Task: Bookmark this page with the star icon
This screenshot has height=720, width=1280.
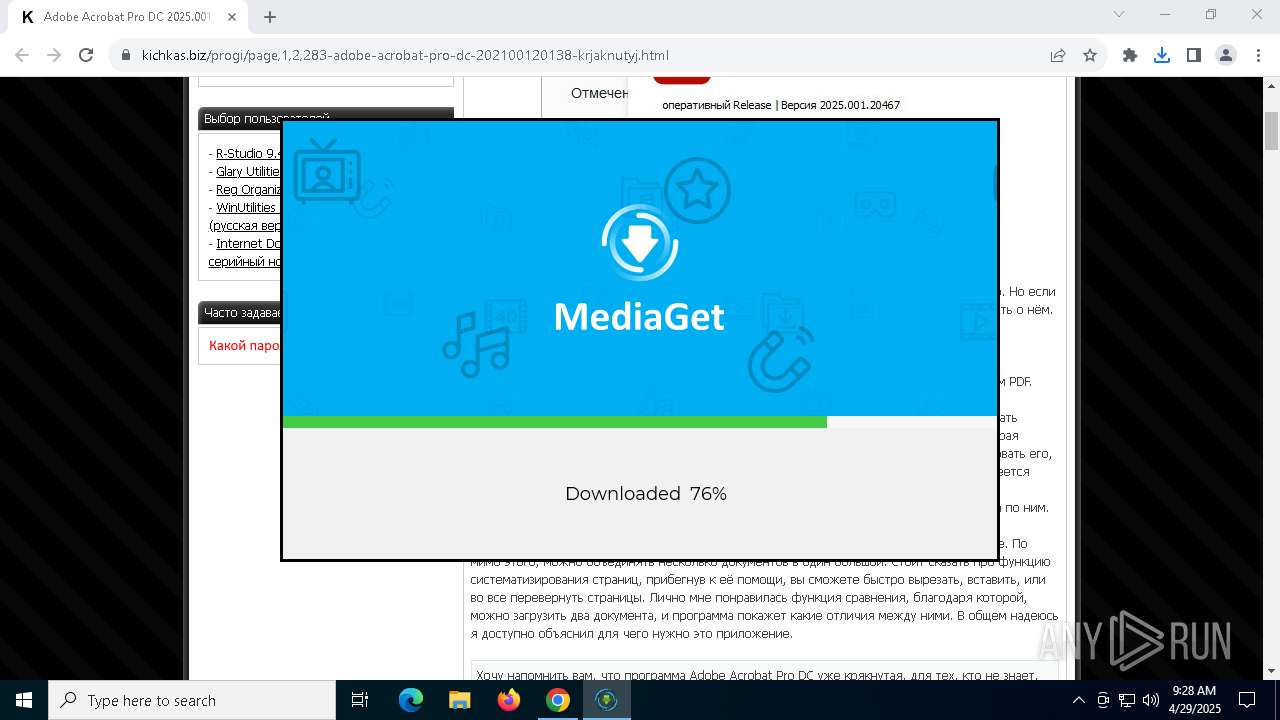Action: [1090, 55]
